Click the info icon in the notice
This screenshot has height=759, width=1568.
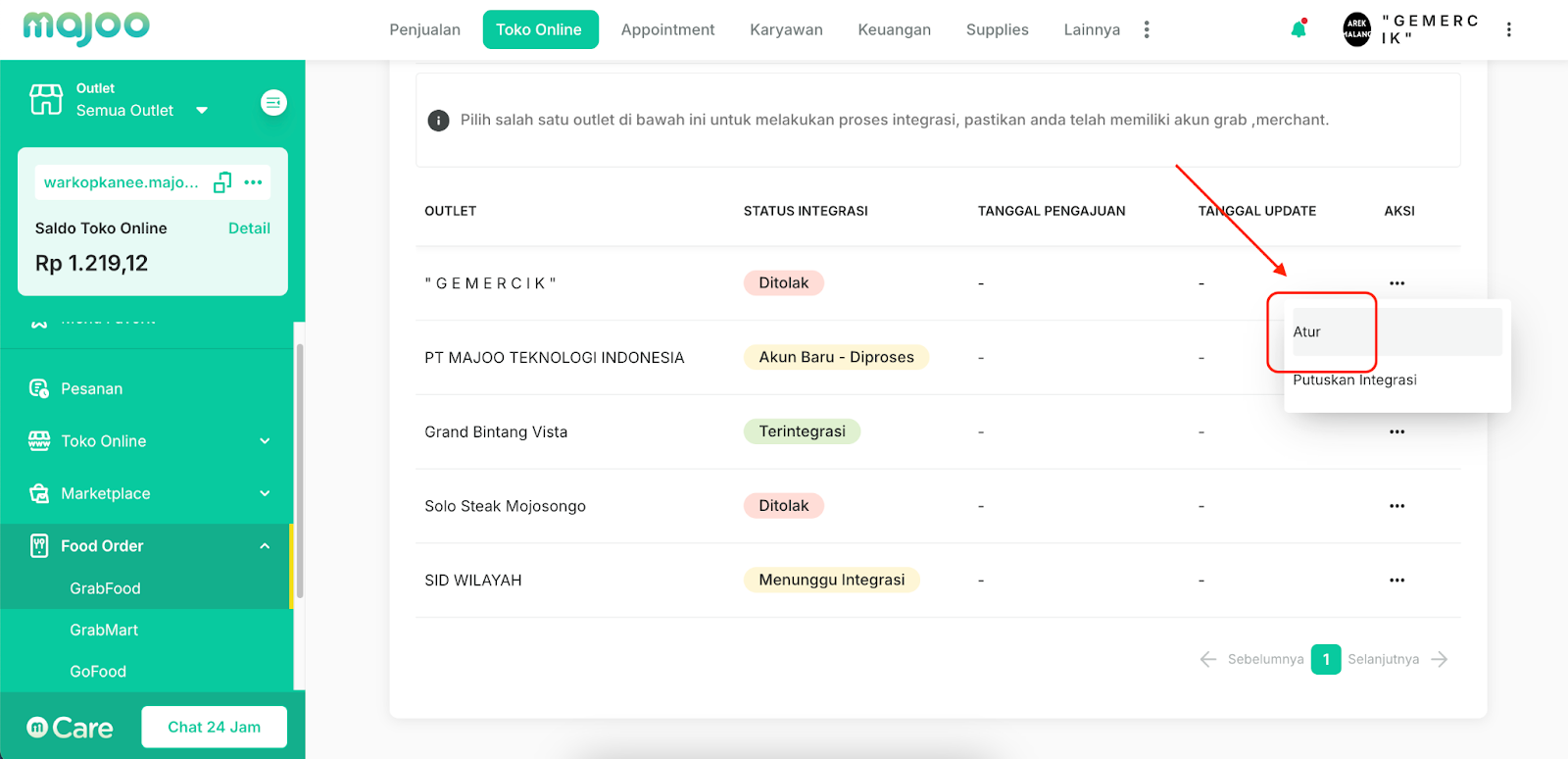pyautogui.click(x=438, y=121)
